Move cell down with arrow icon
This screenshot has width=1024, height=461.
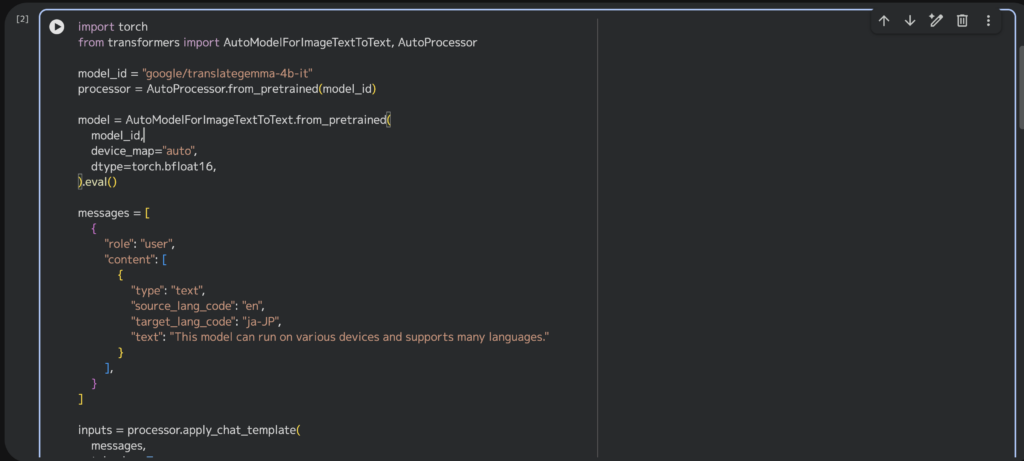(910, 21)
